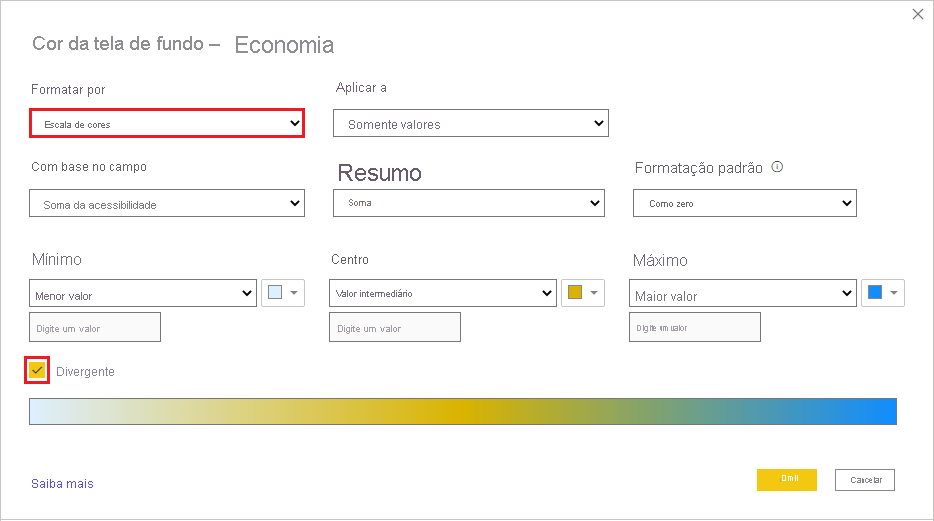Select the Mínimo Menor valor dropdown
934x521 pixels.
144,295
